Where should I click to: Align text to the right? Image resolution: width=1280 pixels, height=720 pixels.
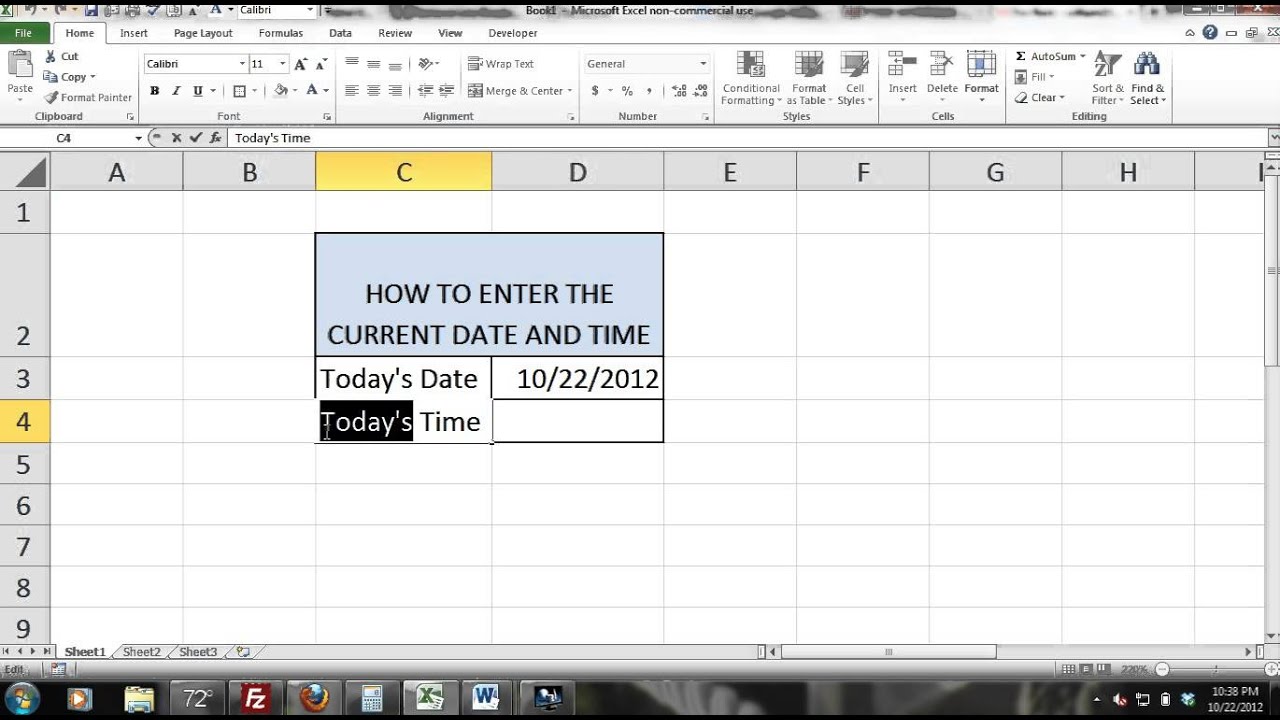(396, 90)
